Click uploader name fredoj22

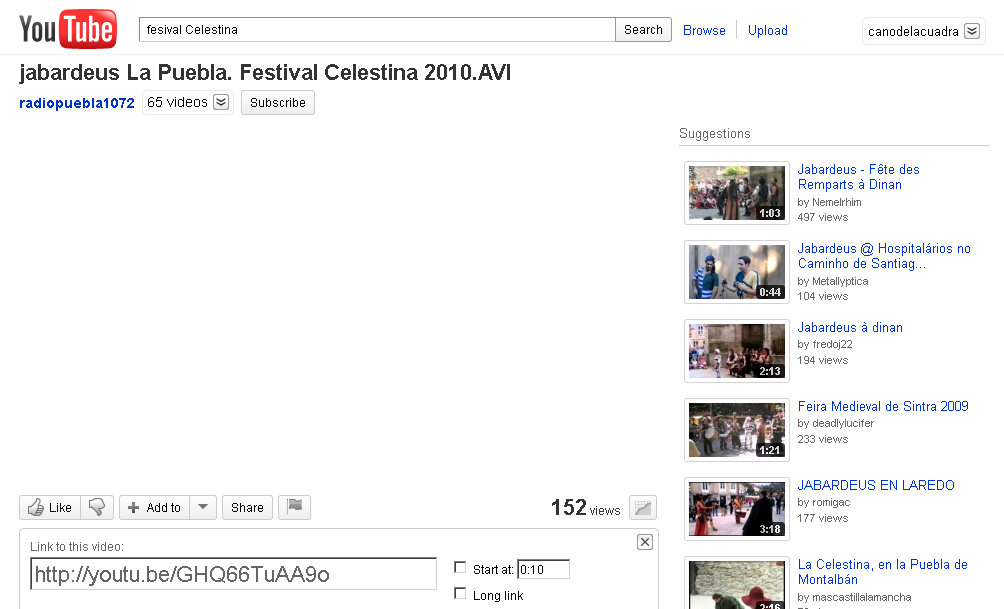point(832,345)
